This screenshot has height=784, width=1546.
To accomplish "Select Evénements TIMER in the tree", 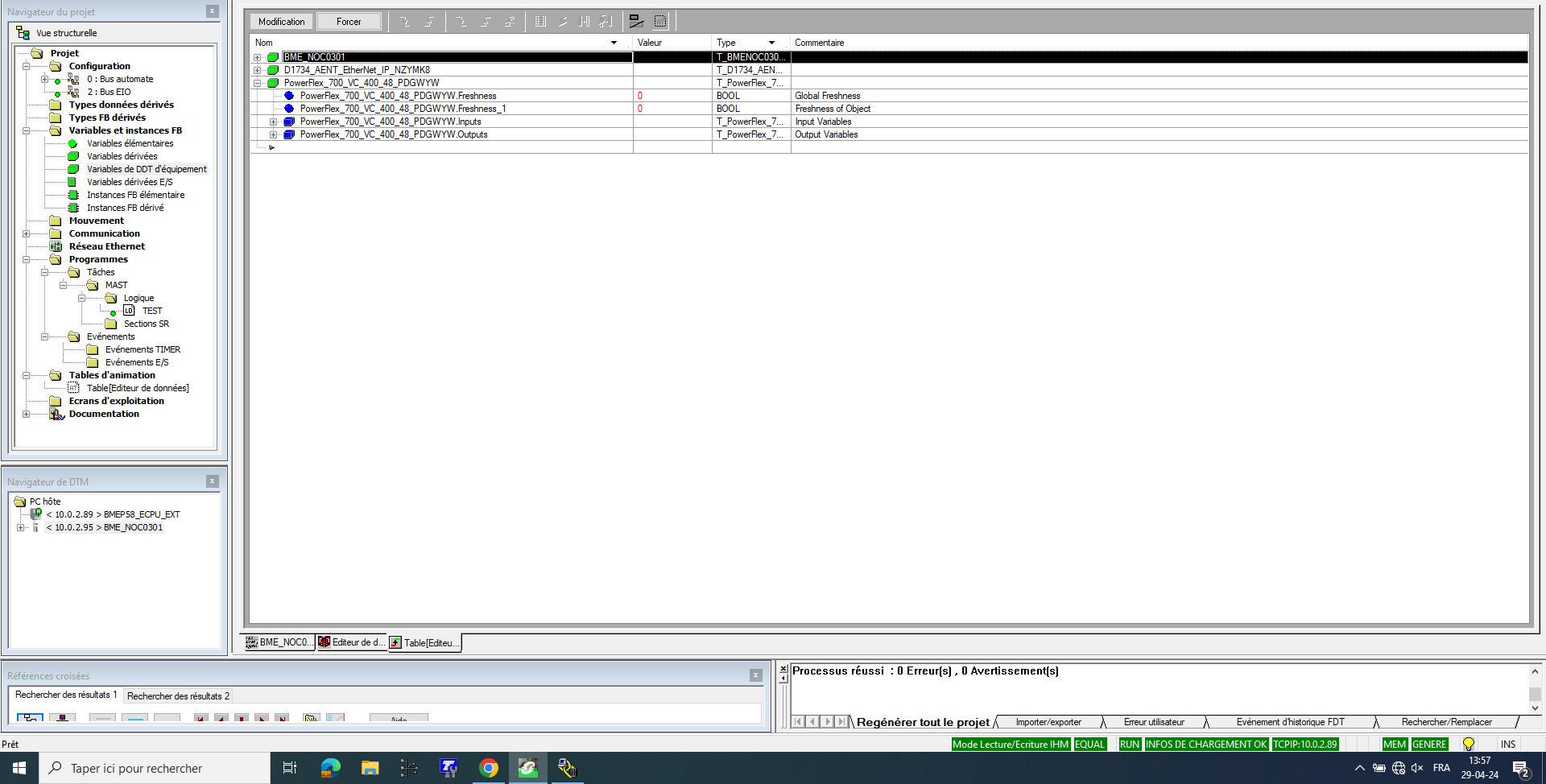I will [143, 349].
